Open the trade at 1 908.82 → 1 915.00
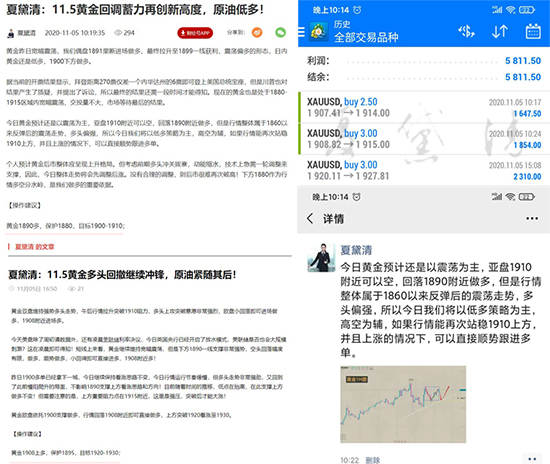 (x=424, y=139)
